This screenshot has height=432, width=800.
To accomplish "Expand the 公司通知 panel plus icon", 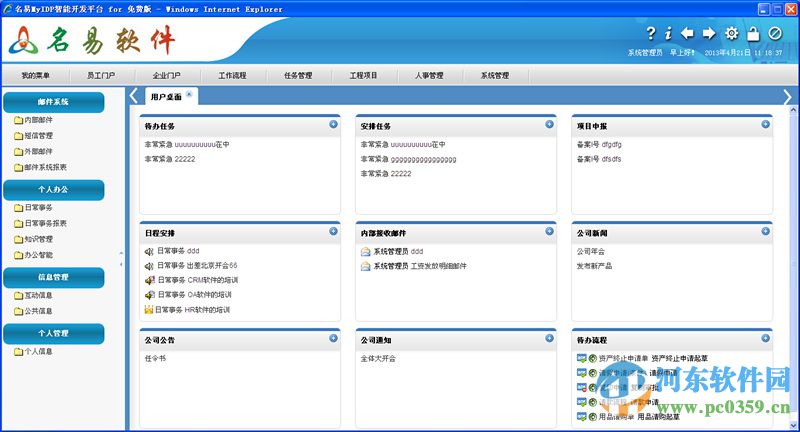I will 549,338.
